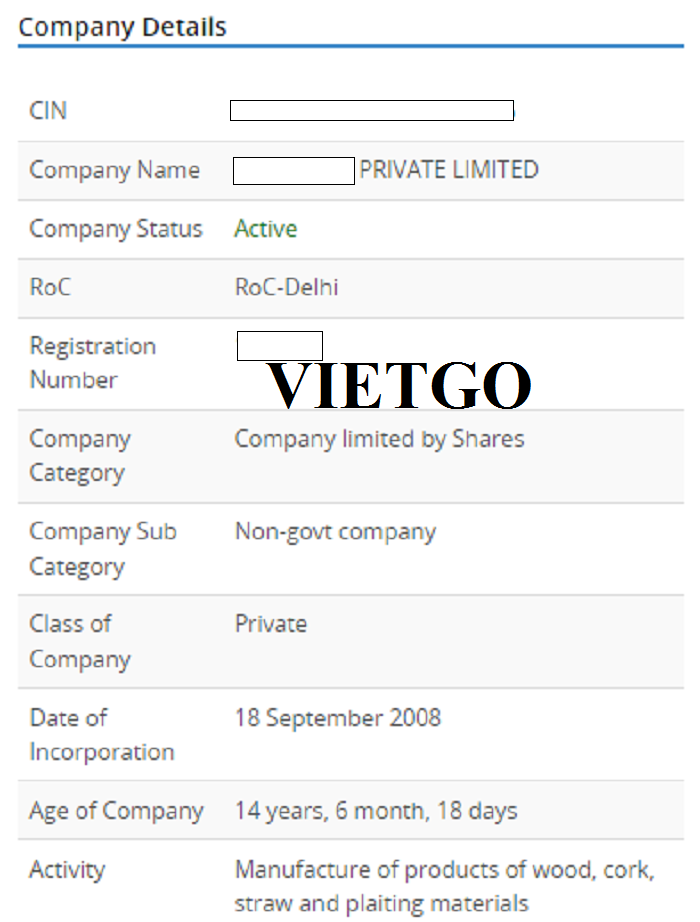
Task: Click the 14 years age value
Action: 376,811
